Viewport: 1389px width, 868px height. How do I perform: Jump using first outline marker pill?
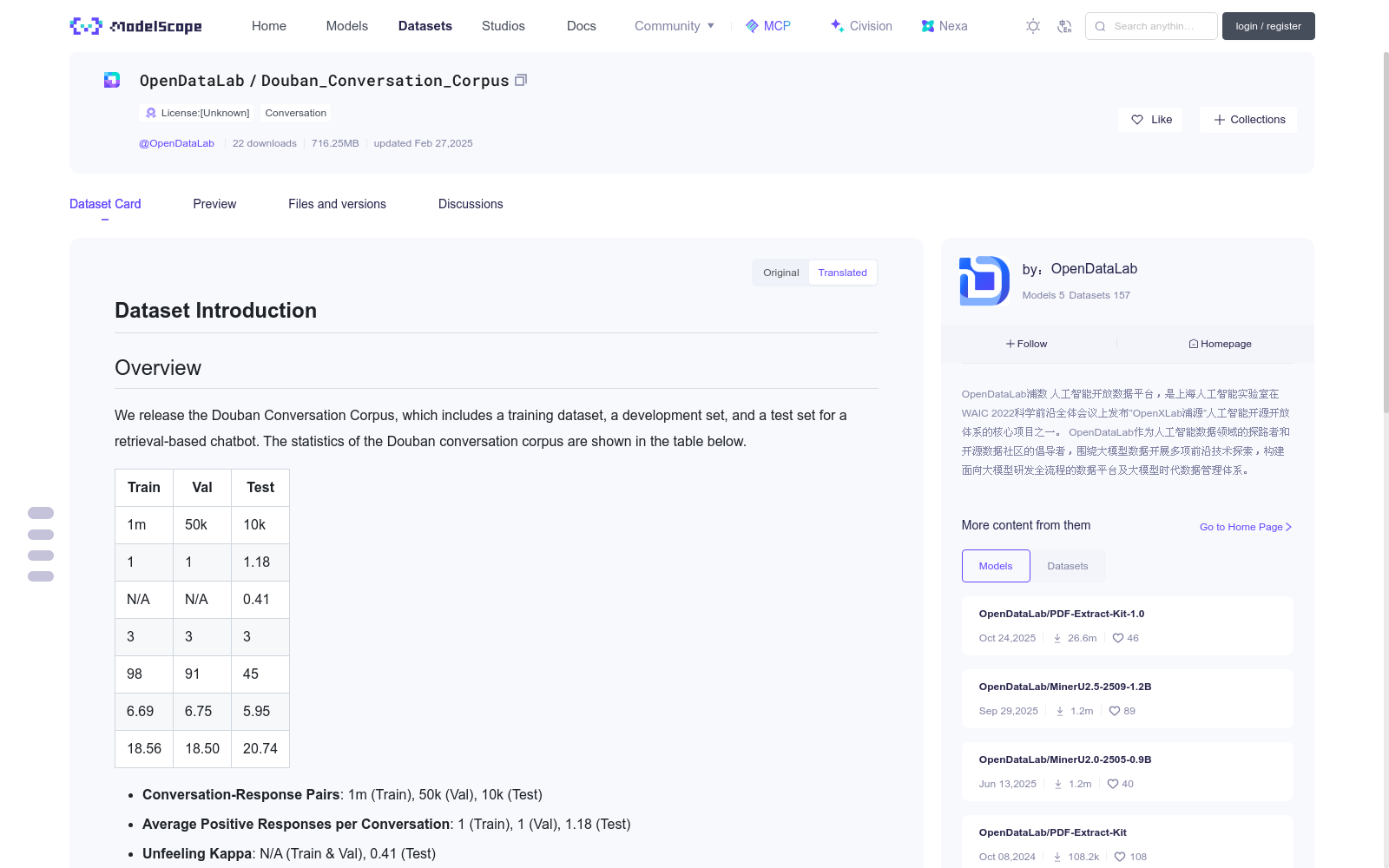[41, 513]
